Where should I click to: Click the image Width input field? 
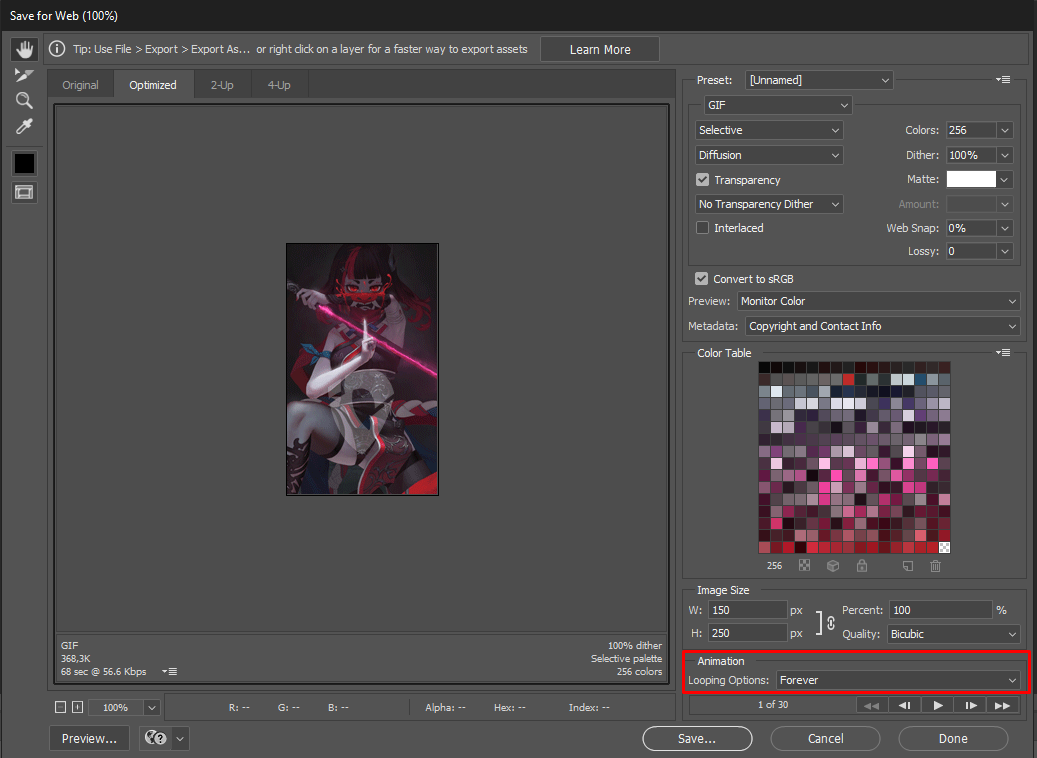[747, 610]
